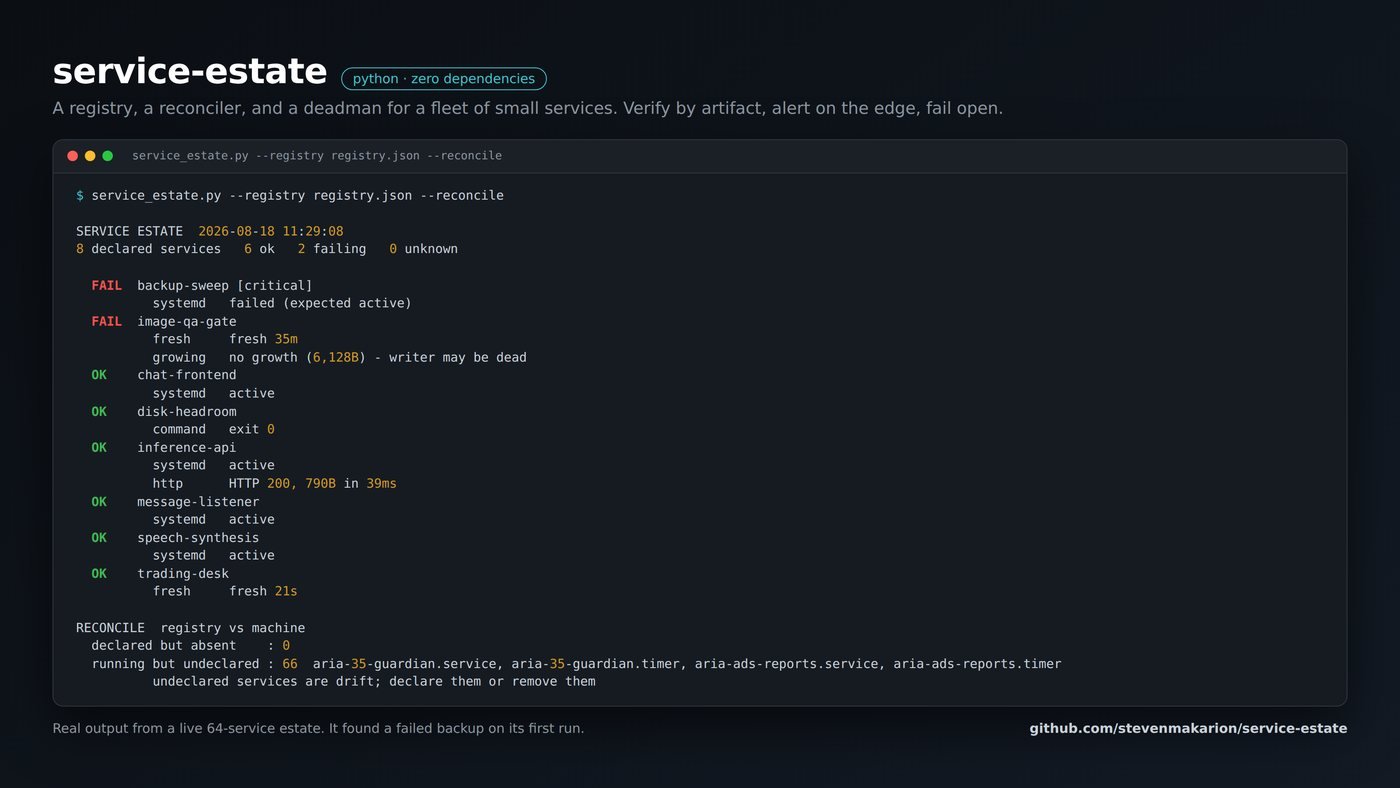Click the green zoom dot of the terminal
Viewport: 1400px width, 788px height.
[x=108, y=156]
